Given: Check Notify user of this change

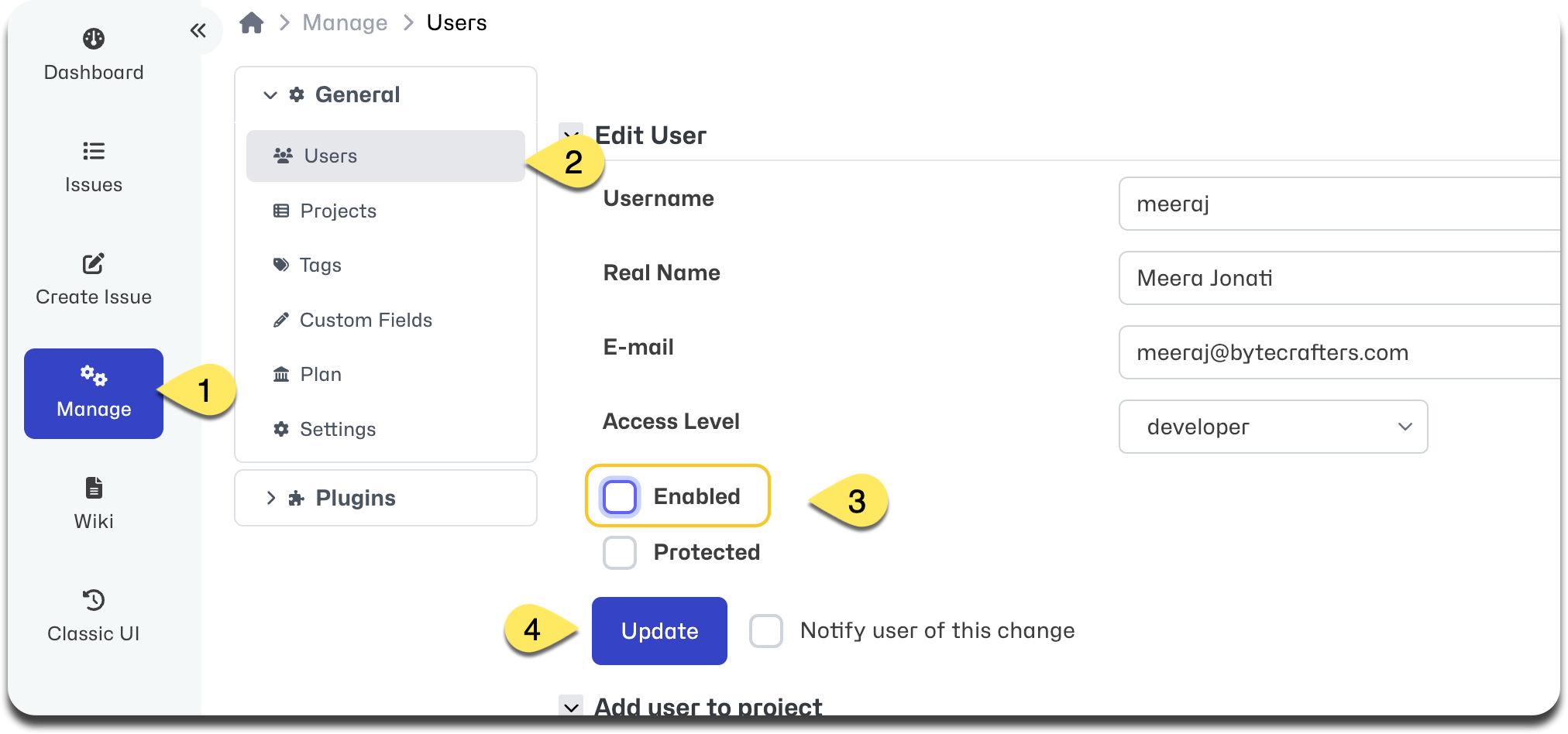Looking at the screenshot, I should coord(766,631).
